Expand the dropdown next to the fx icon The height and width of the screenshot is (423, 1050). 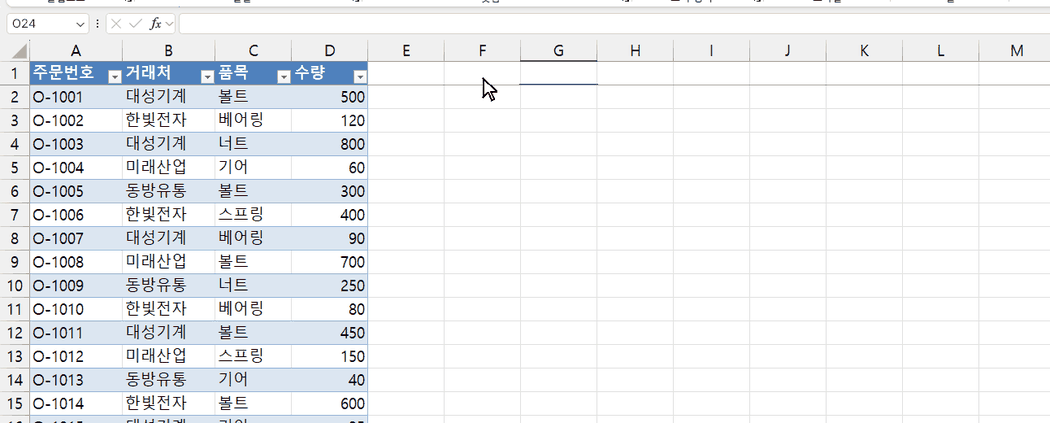point(169,24)
